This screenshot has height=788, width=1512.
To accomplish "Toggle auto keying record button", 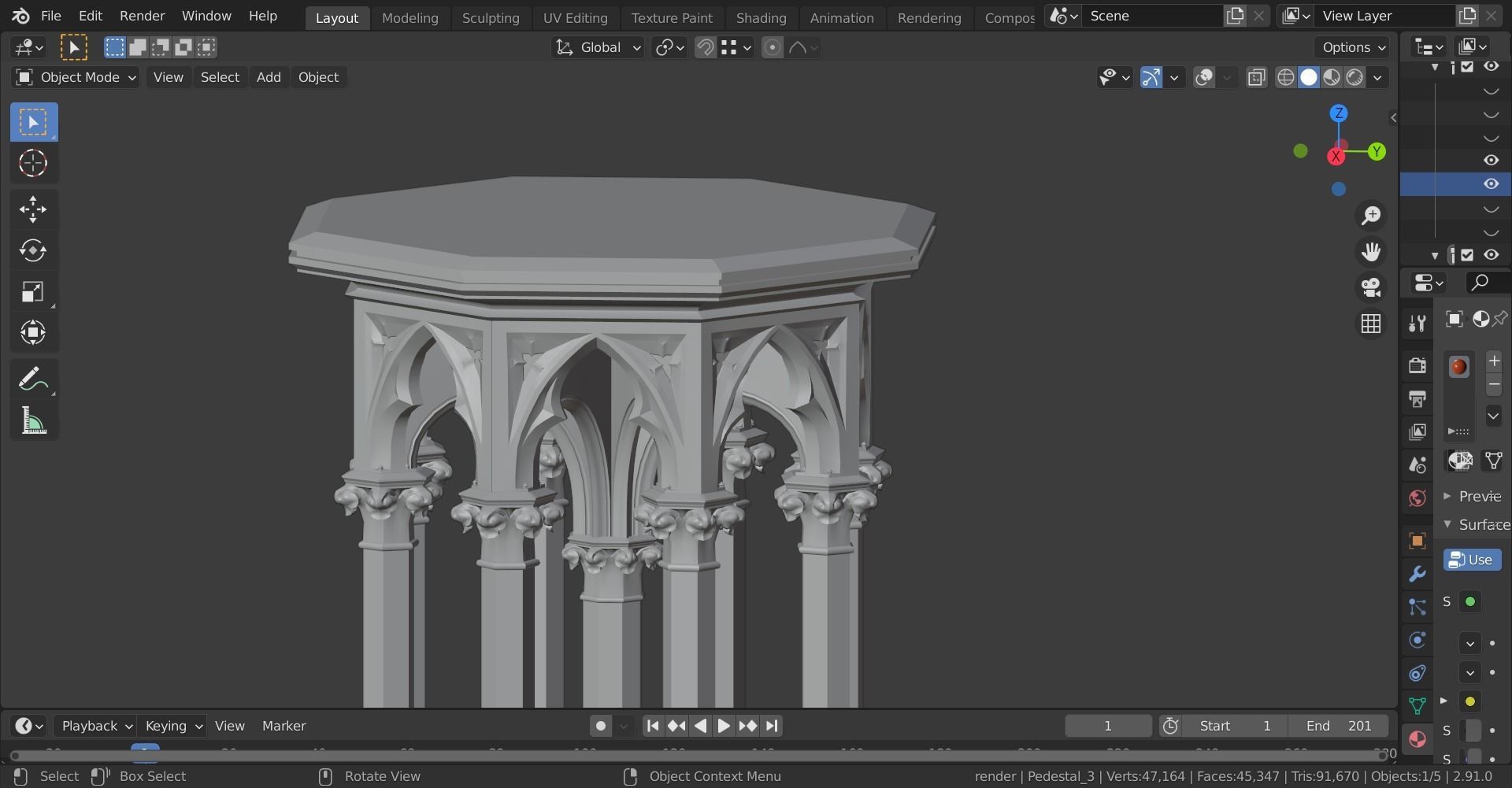I will [x=601, y=726].
